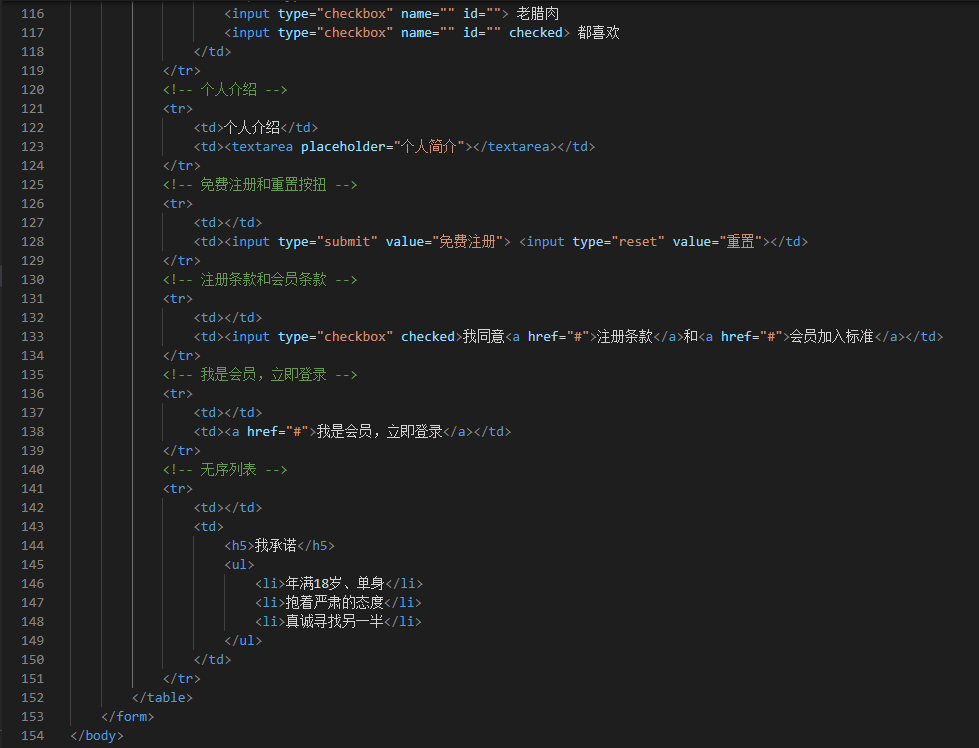Viewport: 979px width, 748px height.
Task: Click the anchor text 注册条款 on line 133
Action: point(624,337)
